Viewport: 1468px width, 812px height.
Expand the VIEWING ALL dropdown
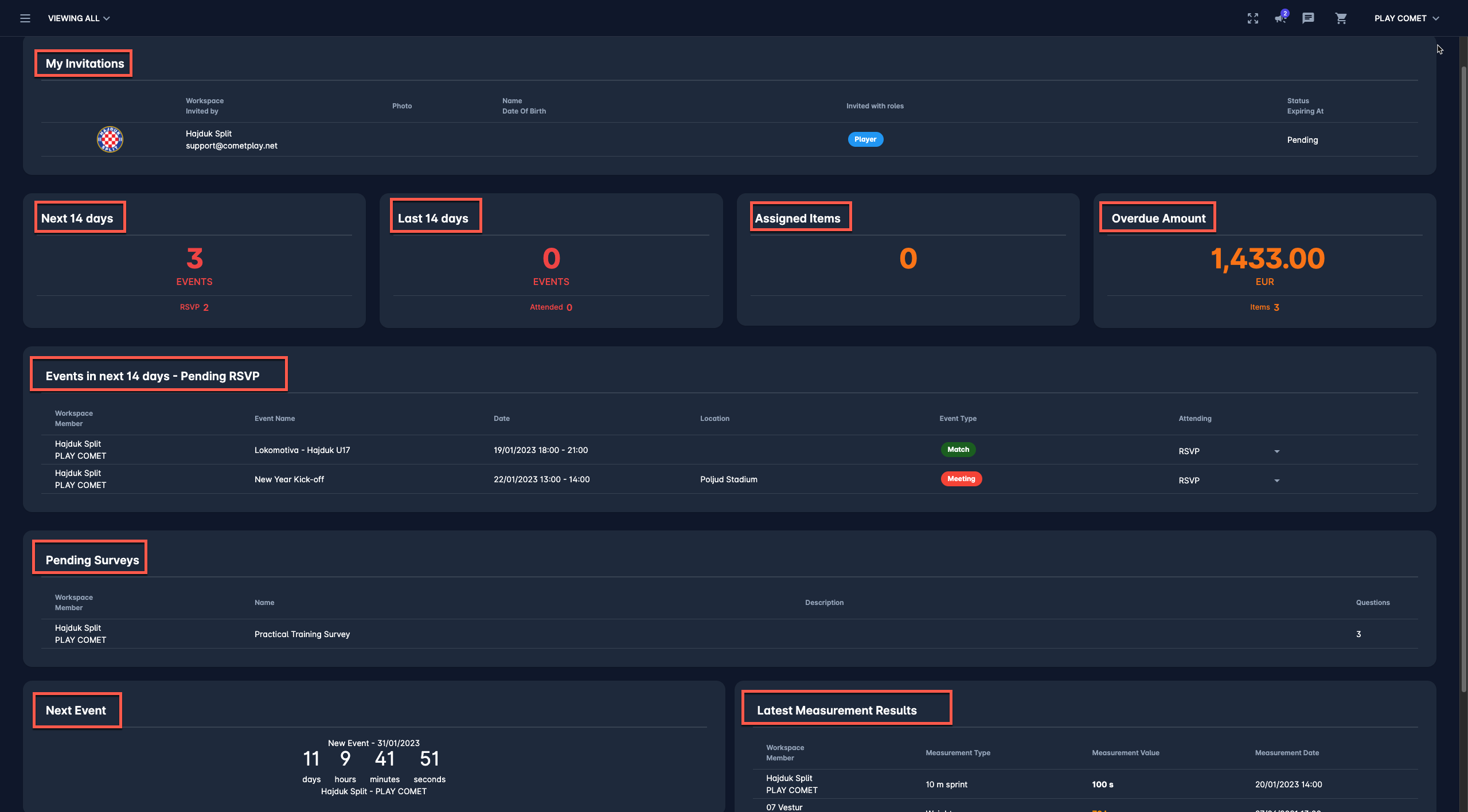click(79, 18)
